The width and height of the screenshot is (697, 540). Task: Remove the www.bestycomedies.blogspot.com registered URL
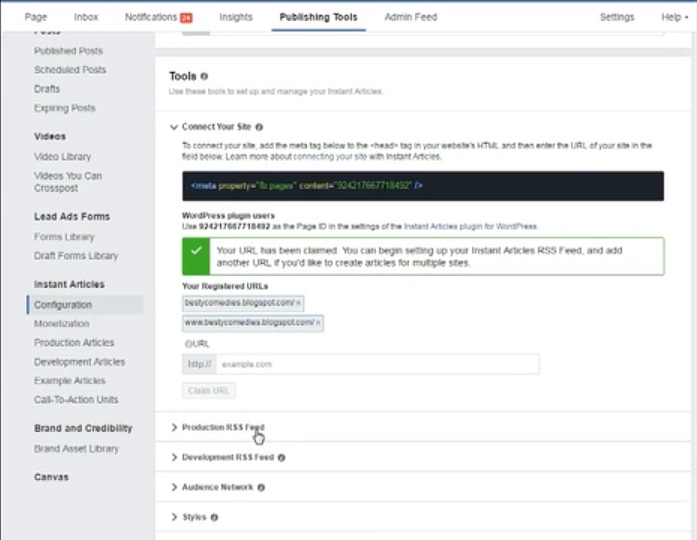click(318, 323)
